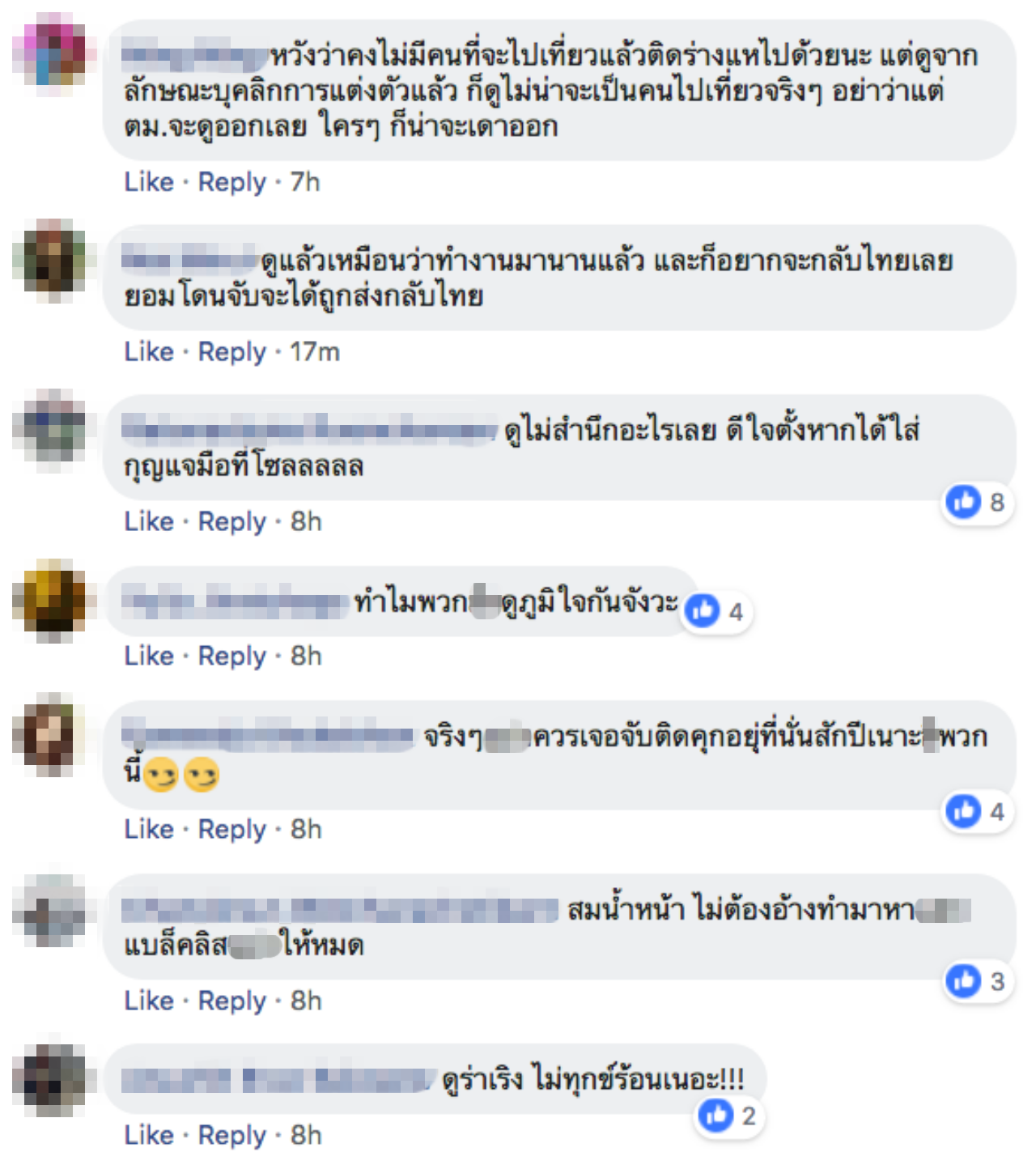This screenshot has height=1169, width=1036.
Task: Click the like reaction on the comment with smirk emojis
Action: click(x=977, y=811)
